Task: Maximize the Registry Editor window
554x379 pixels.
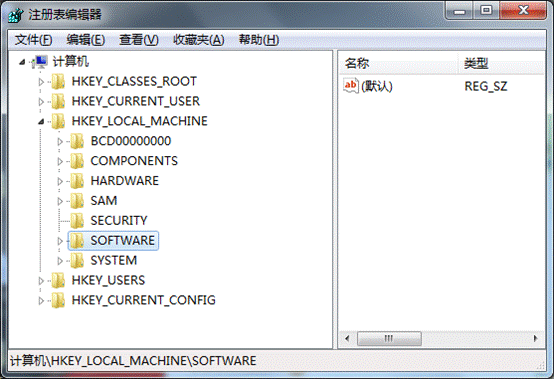Action: tap(486, 10)
